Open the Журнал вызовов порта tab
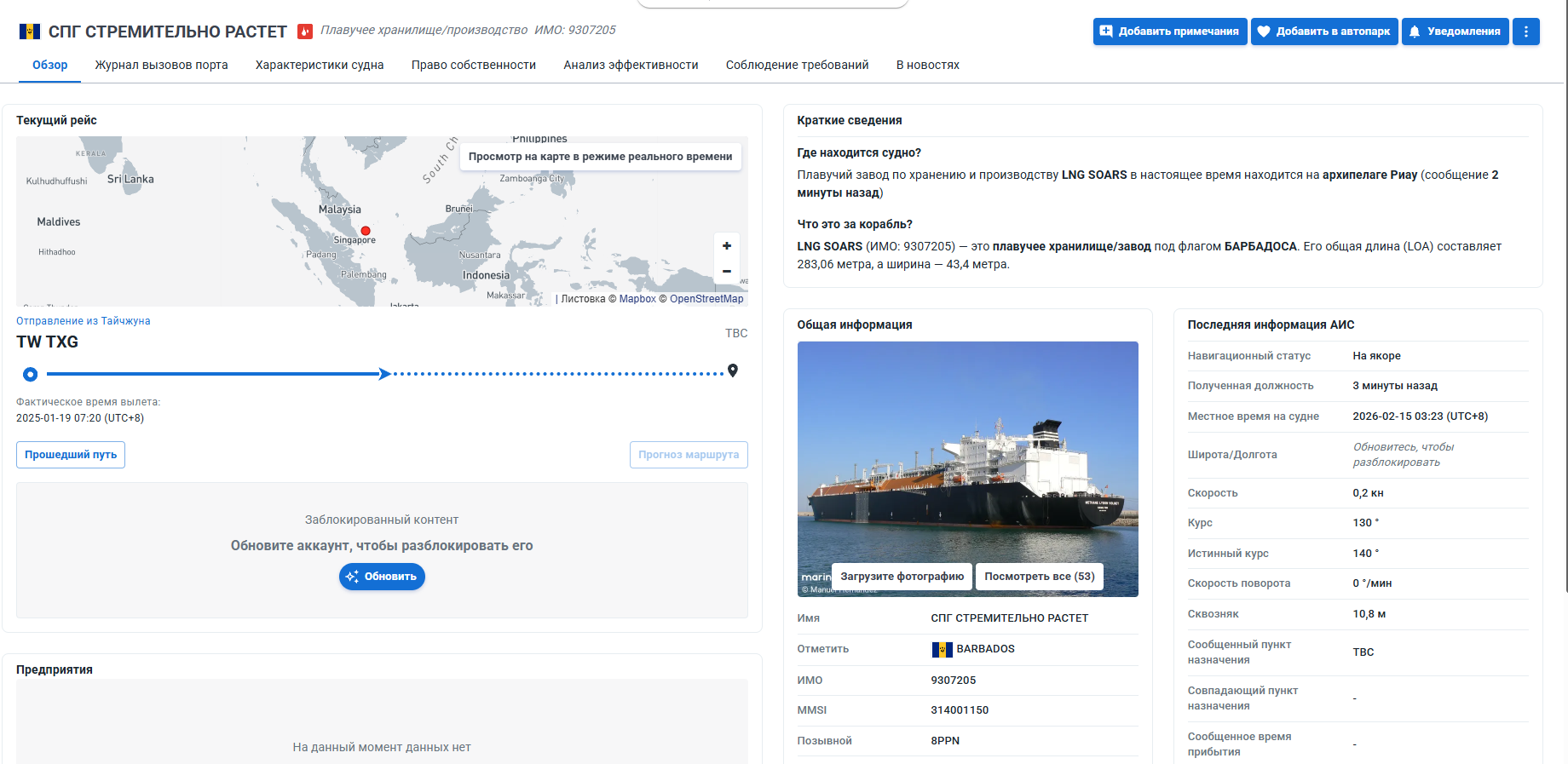1568x764 pixels. 161,65
